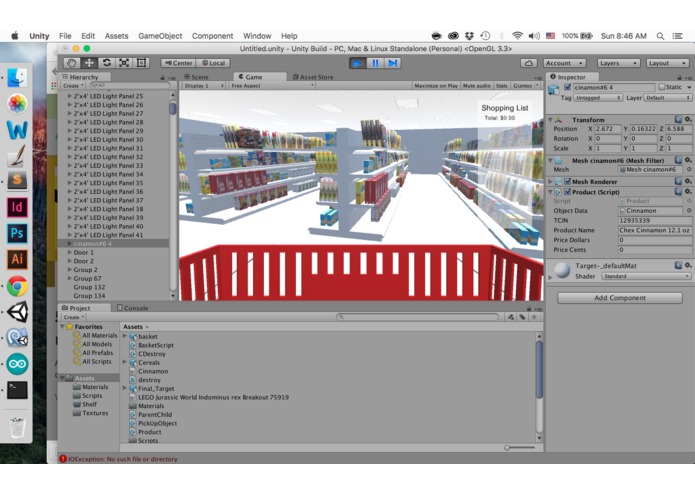Click favorites star icon in Project toolbar
This screenshot has width=695, height=494.
[534, 317]
